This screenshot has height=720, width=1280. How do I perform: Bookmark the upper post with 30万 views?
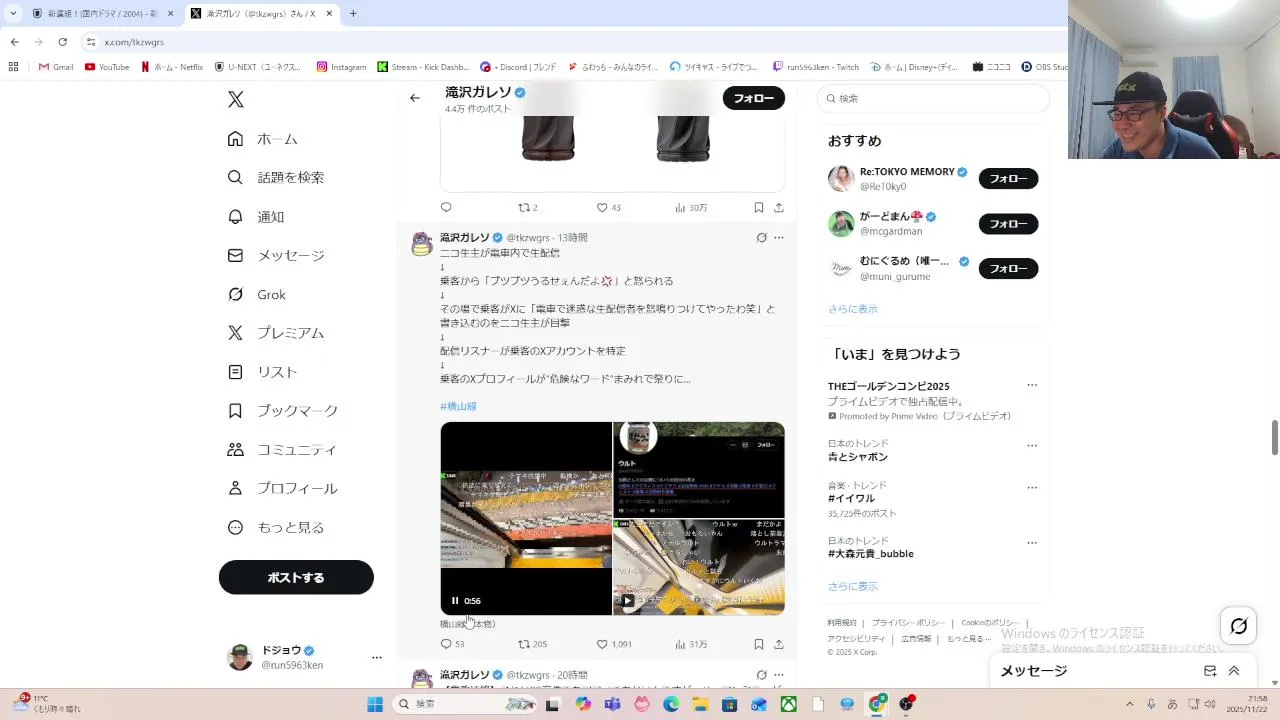coord(759,207)
